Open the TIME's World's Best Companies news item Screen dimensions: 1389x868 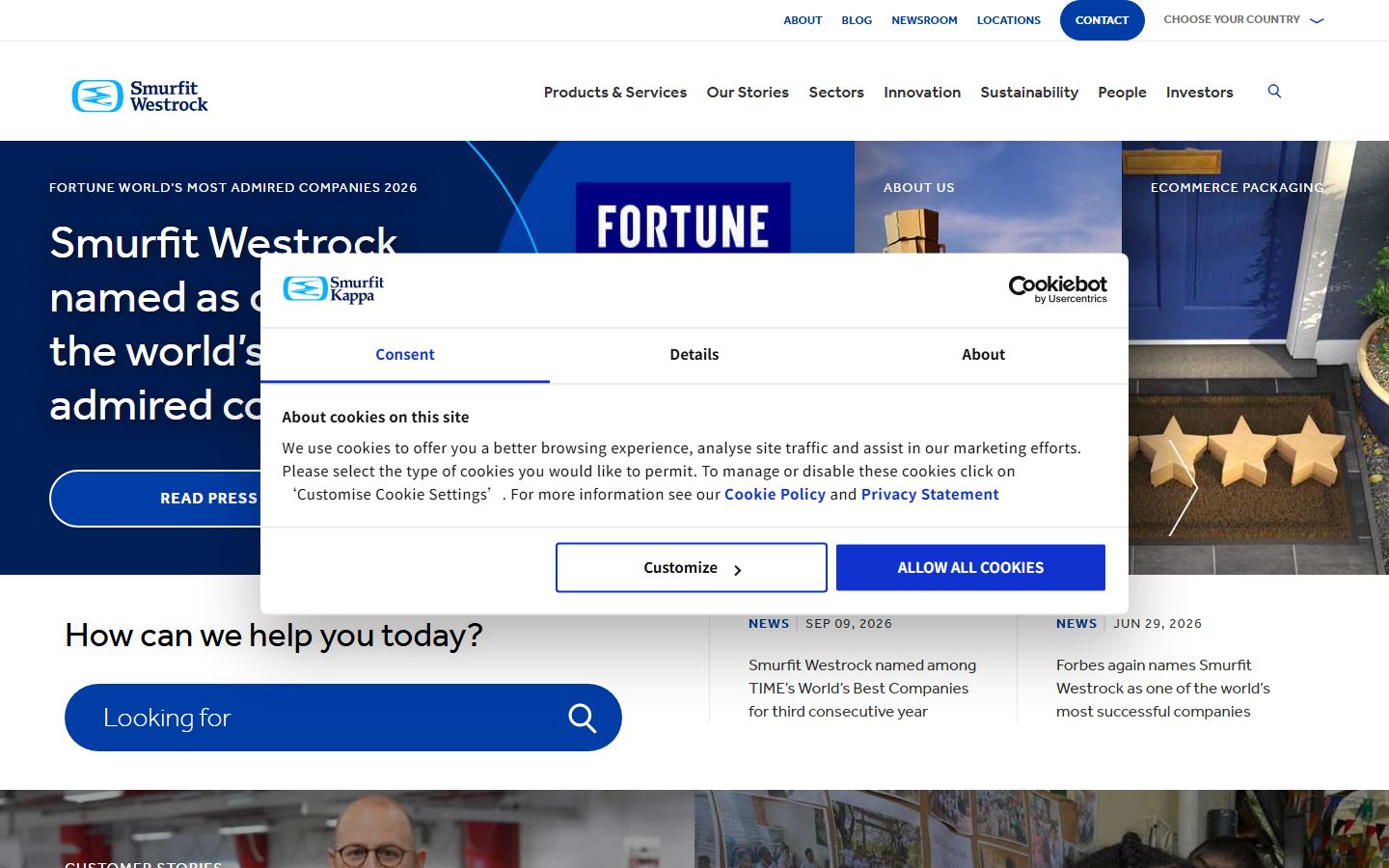pos(862,688)
